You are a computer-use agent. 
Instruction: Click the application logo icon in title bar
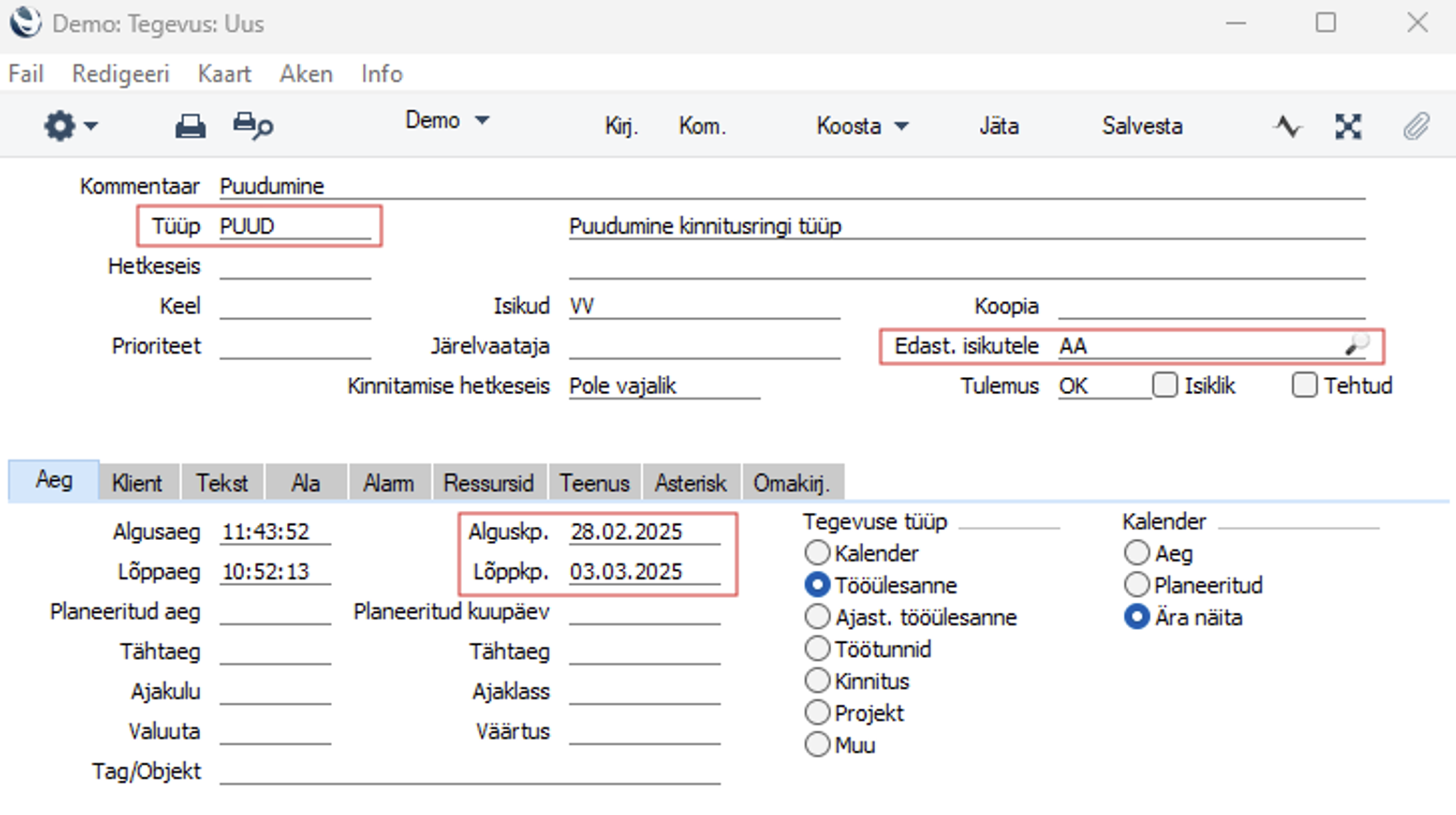(25, 23)
